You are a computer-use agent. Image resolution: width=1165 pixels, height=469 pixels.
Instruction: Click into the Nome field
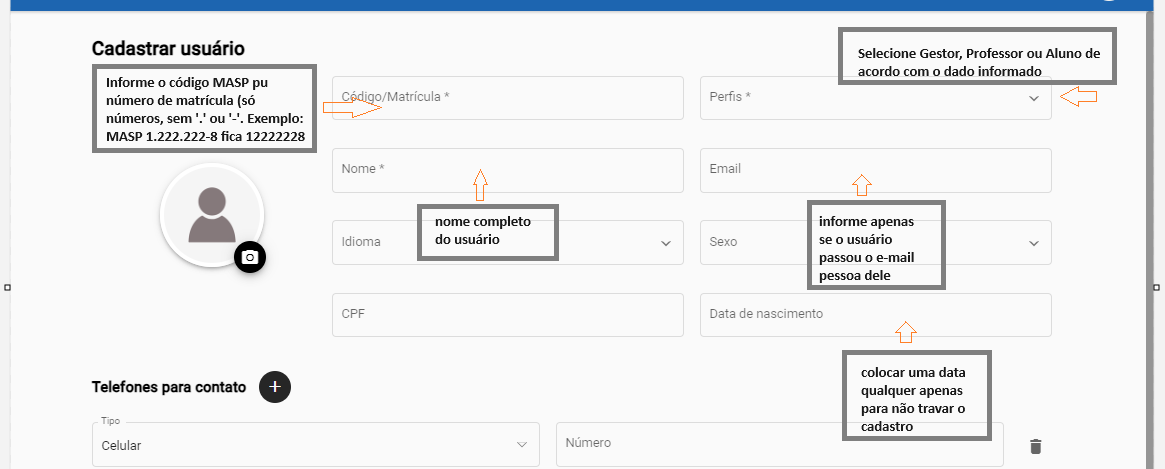click(x=507, y=169)
